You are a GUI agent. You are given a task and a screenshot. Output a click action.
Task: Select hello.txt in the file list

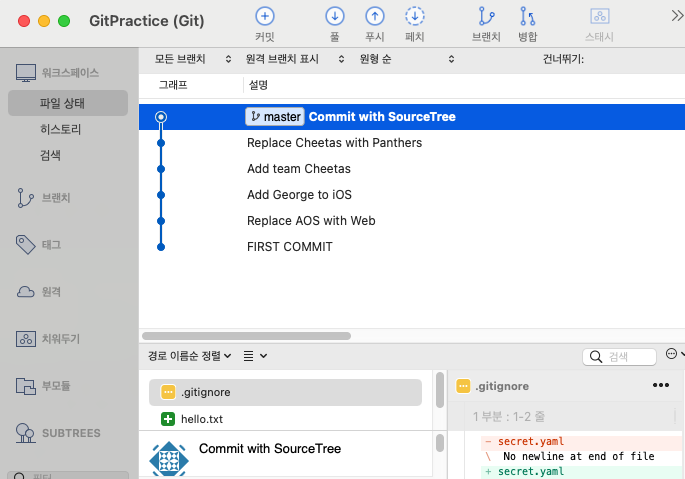coord(285,419)
